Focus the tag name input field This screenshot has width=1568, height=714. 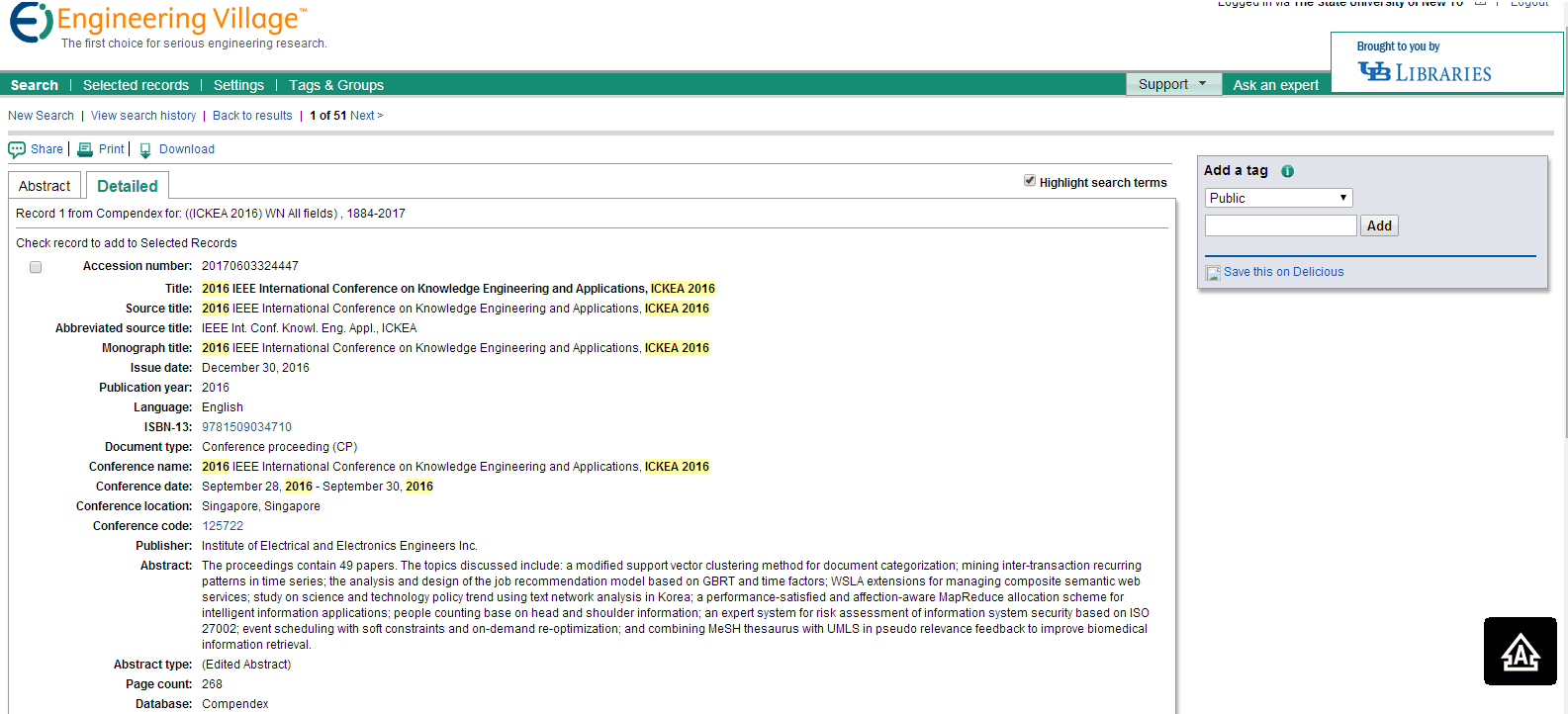click(1280, 225)
